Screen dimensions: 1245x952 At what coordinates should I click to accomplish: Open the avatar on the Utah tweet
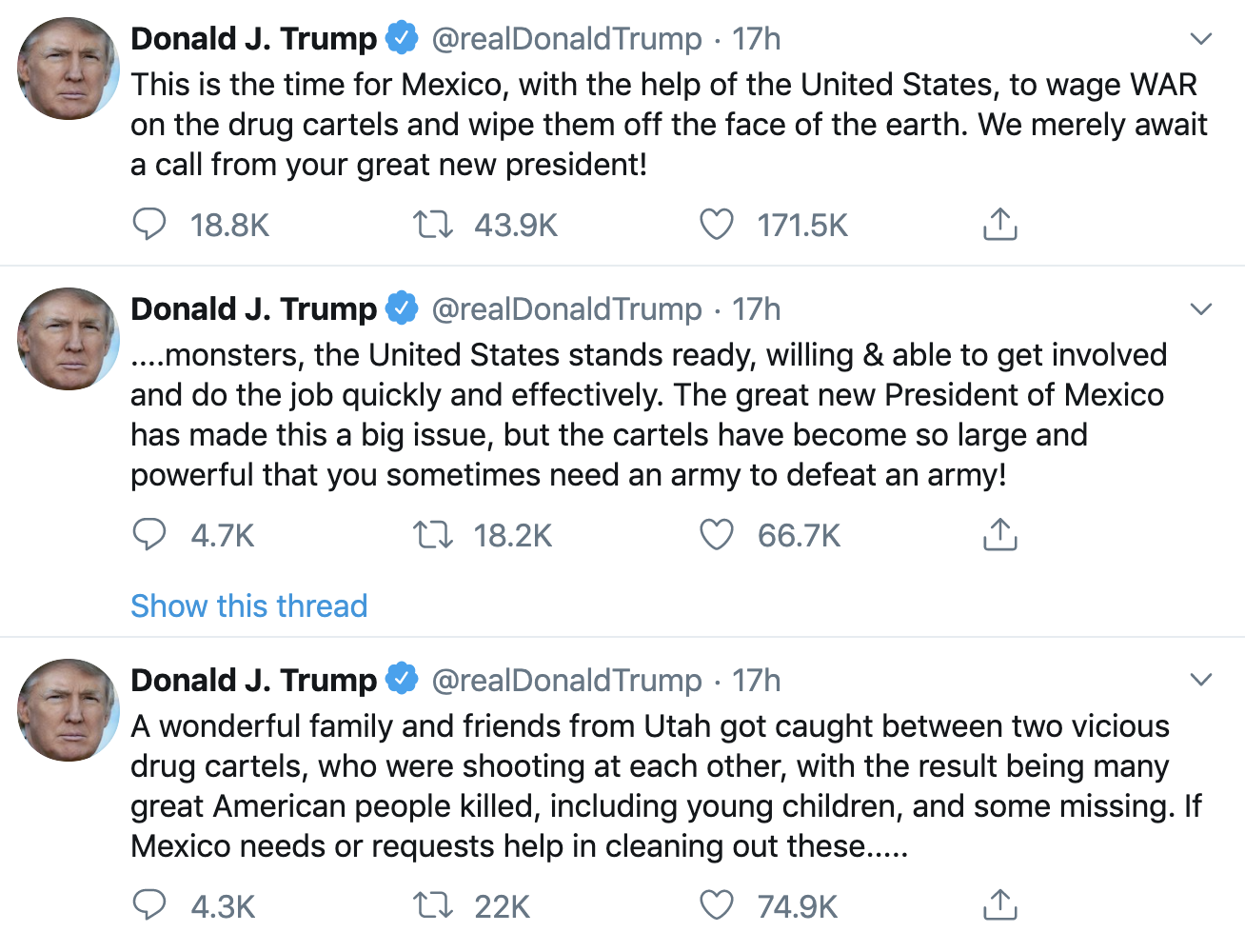(69, 710)
